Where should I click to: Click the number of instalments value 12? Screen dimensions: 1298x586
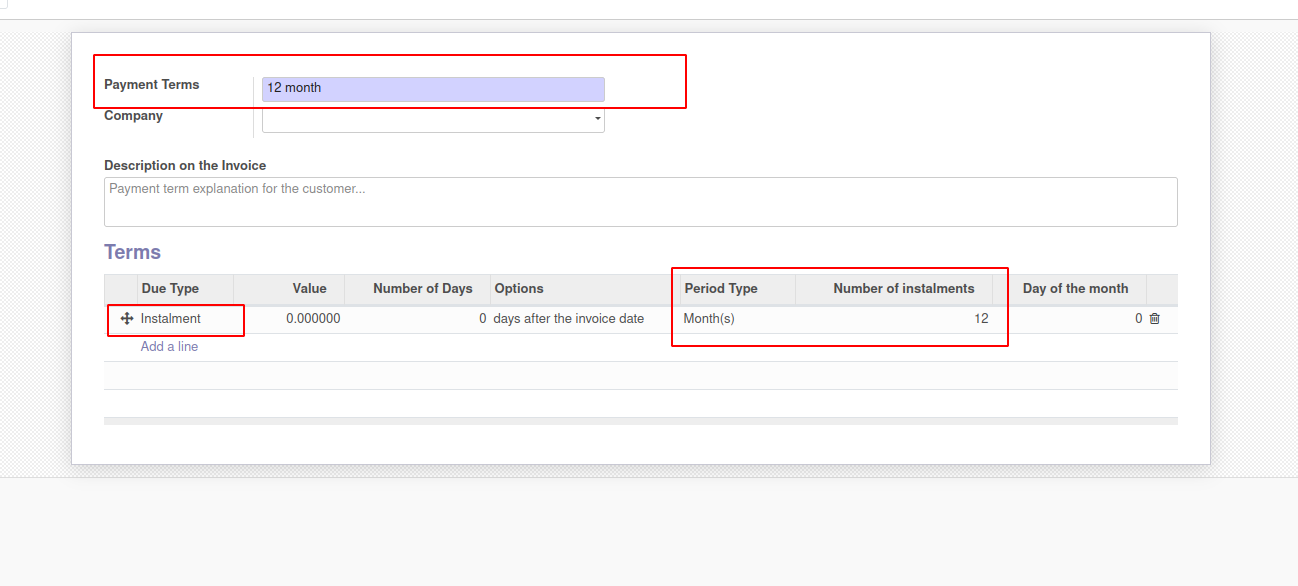(894, 319)
